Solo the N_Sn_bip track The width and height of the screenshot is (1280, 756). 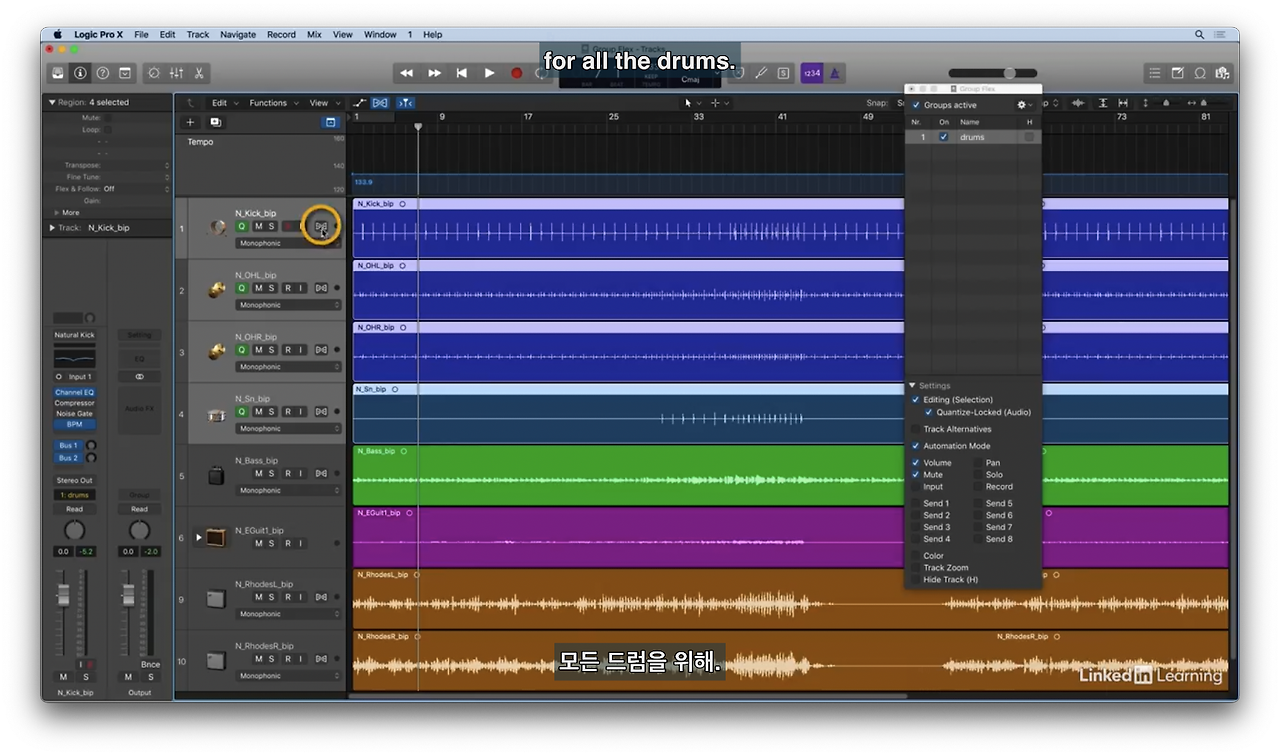[271, 412]
